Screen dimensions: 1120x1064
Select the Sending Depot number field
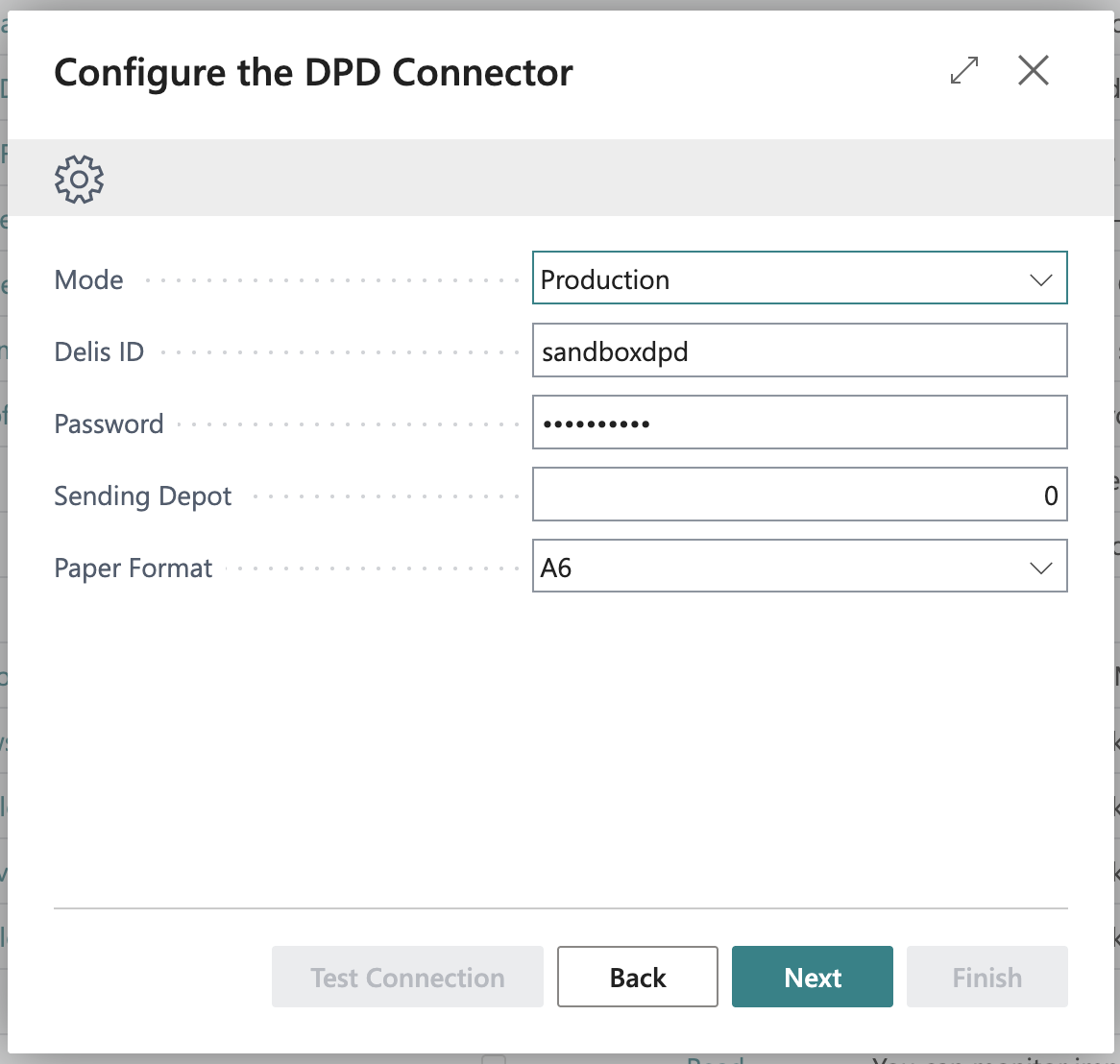point(799,495)
